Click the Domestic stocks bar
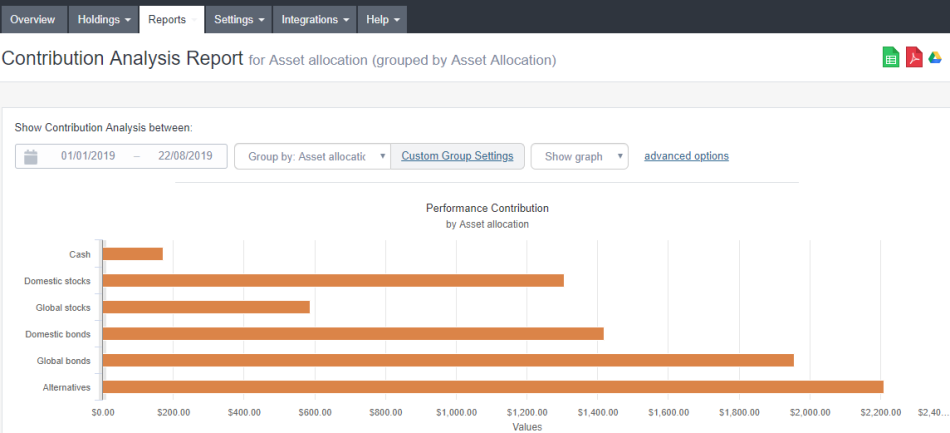Image resolution: width=950 pixels, height=433 pixels. click(333, 280)
